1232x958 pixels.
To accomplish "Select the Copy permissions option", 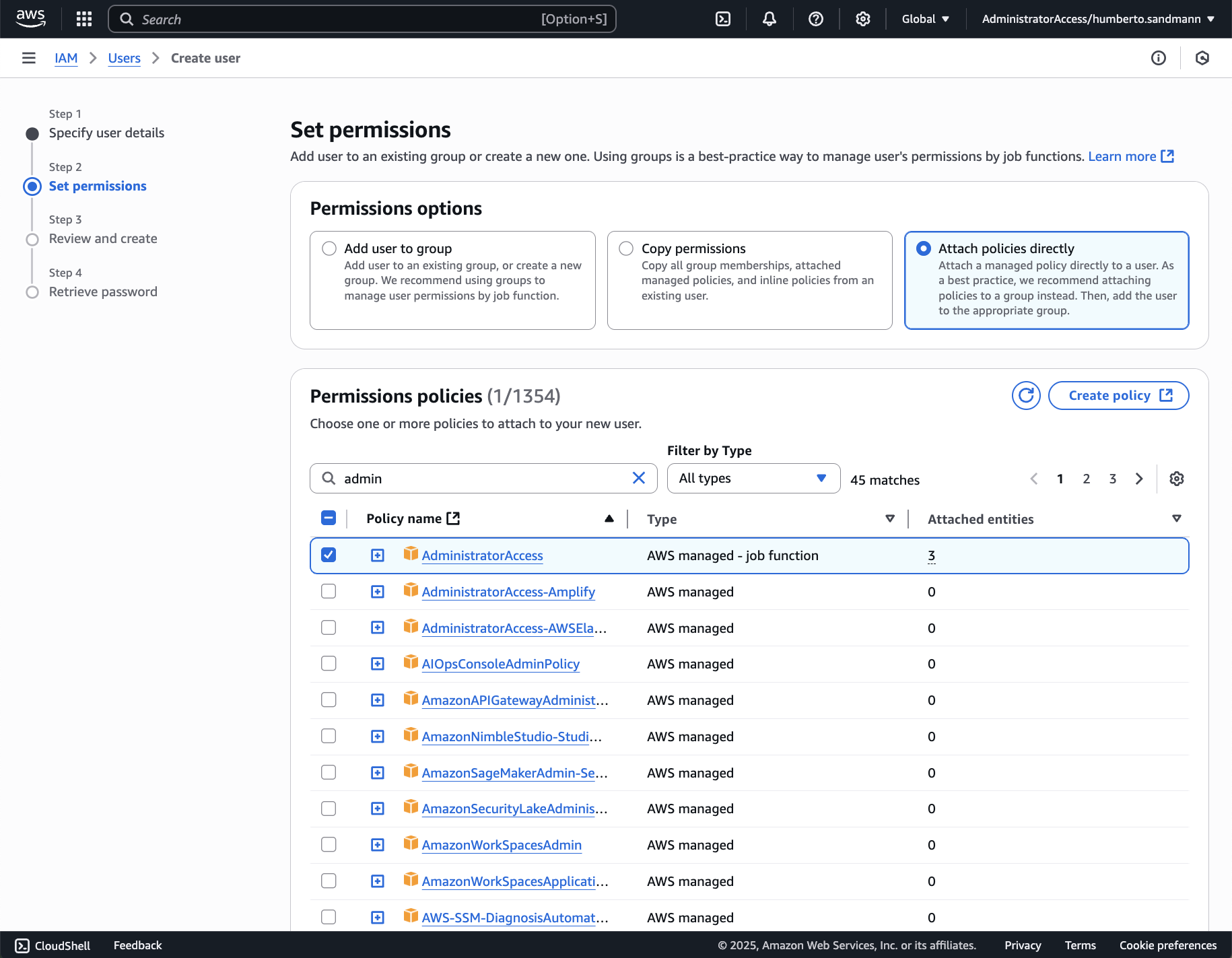I will click(x=626, y=248).
